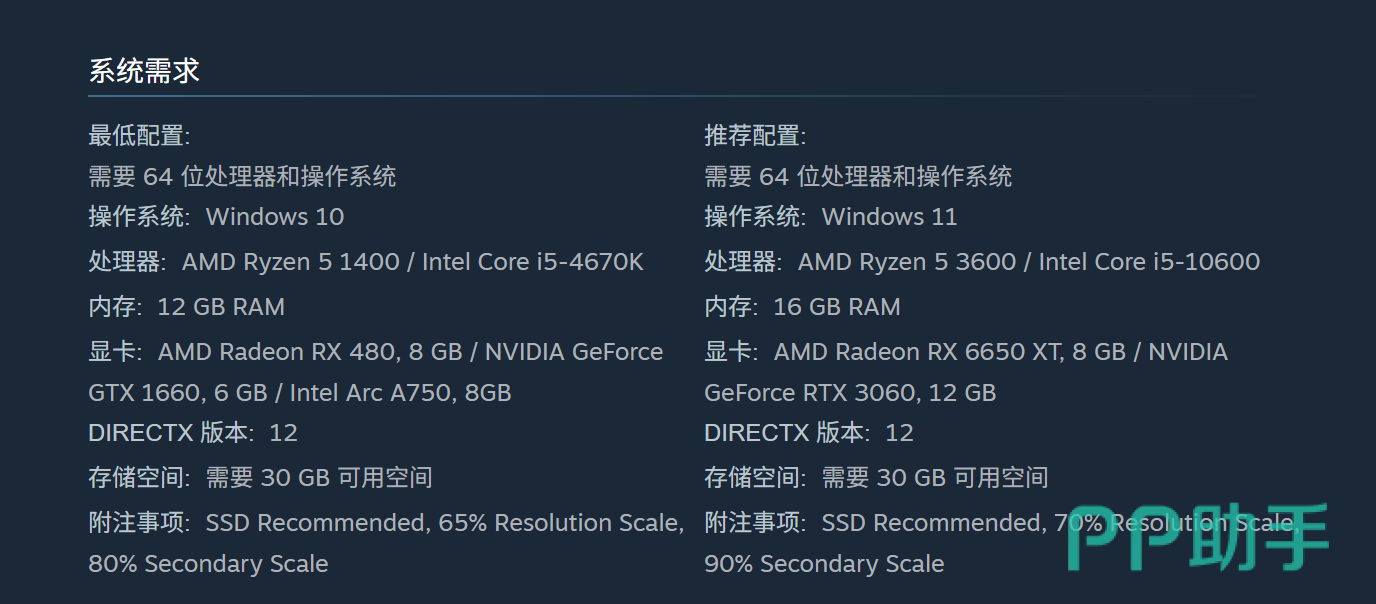The height and width of the screenshot is (604, 1376).
Task: Click the 16 GB RAM memory entry
Action: [837, 307]
